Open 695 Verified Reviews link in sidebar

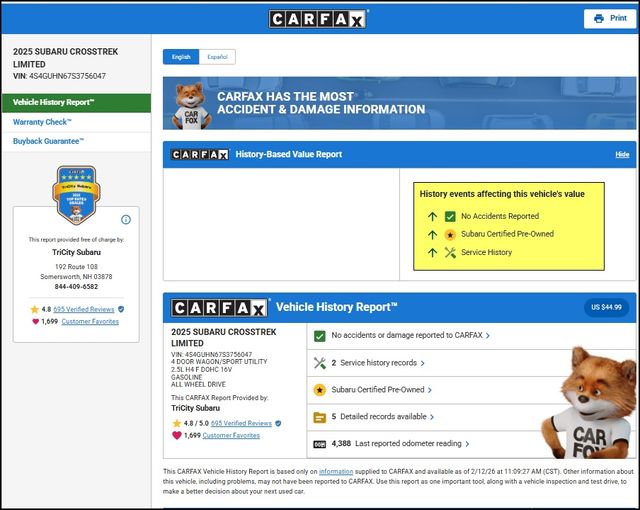coord(84,309)
